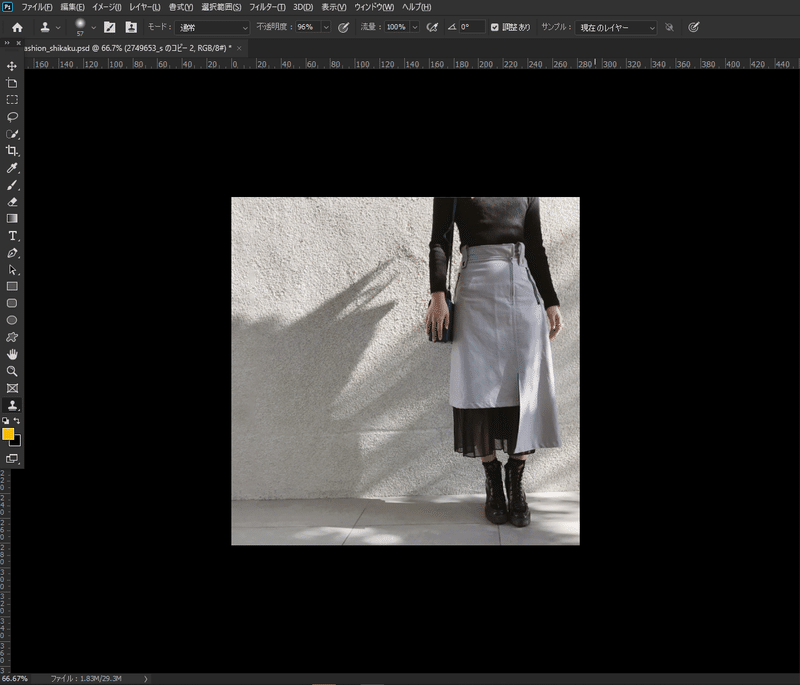Open the モード blend mode dropdown
The height and width of the screenshot is (685, 800).
[x=212, y=28]
